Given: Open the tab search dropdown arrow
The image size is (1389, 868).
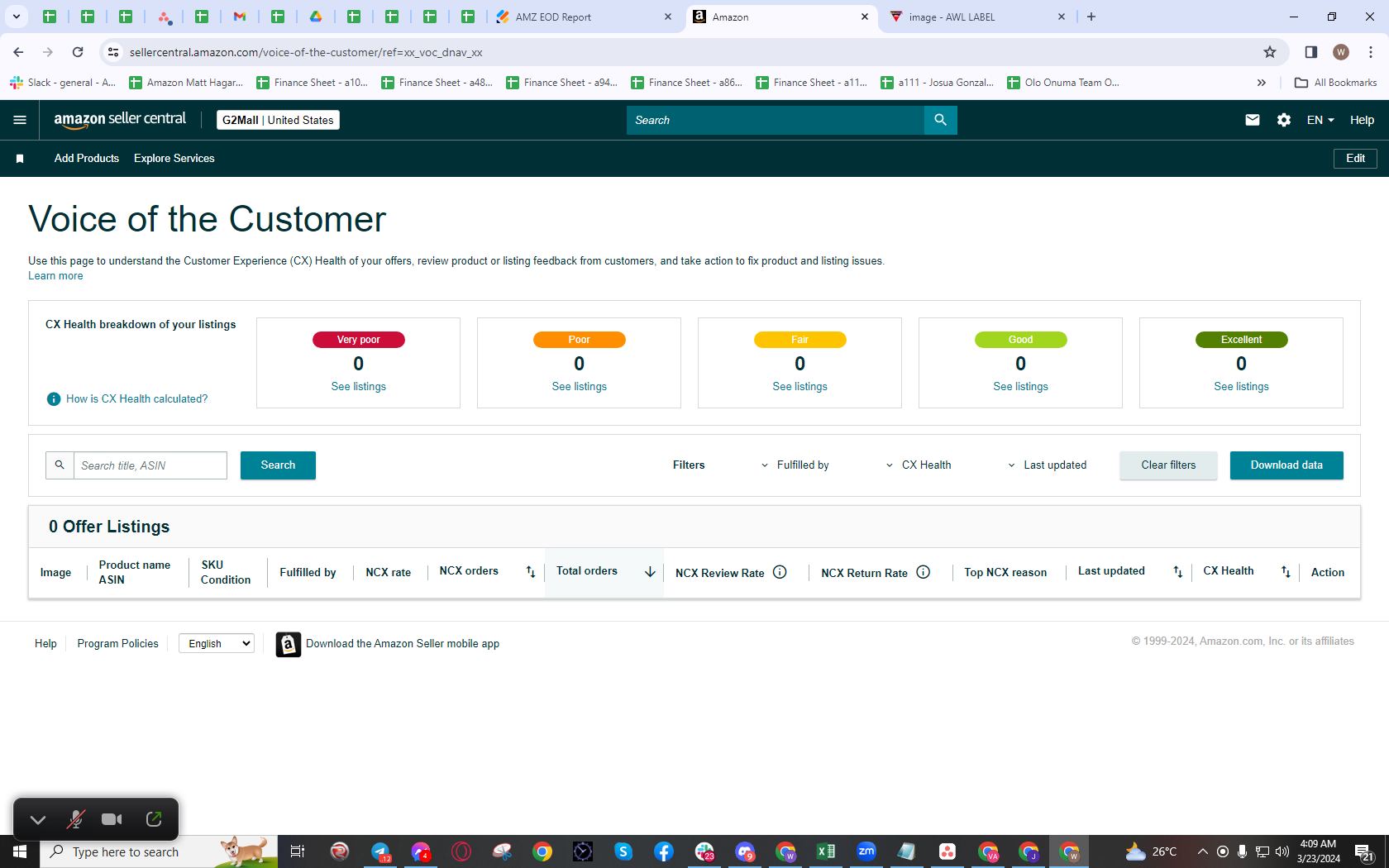Looking at the screenshot, I should (x=16, y=17).
